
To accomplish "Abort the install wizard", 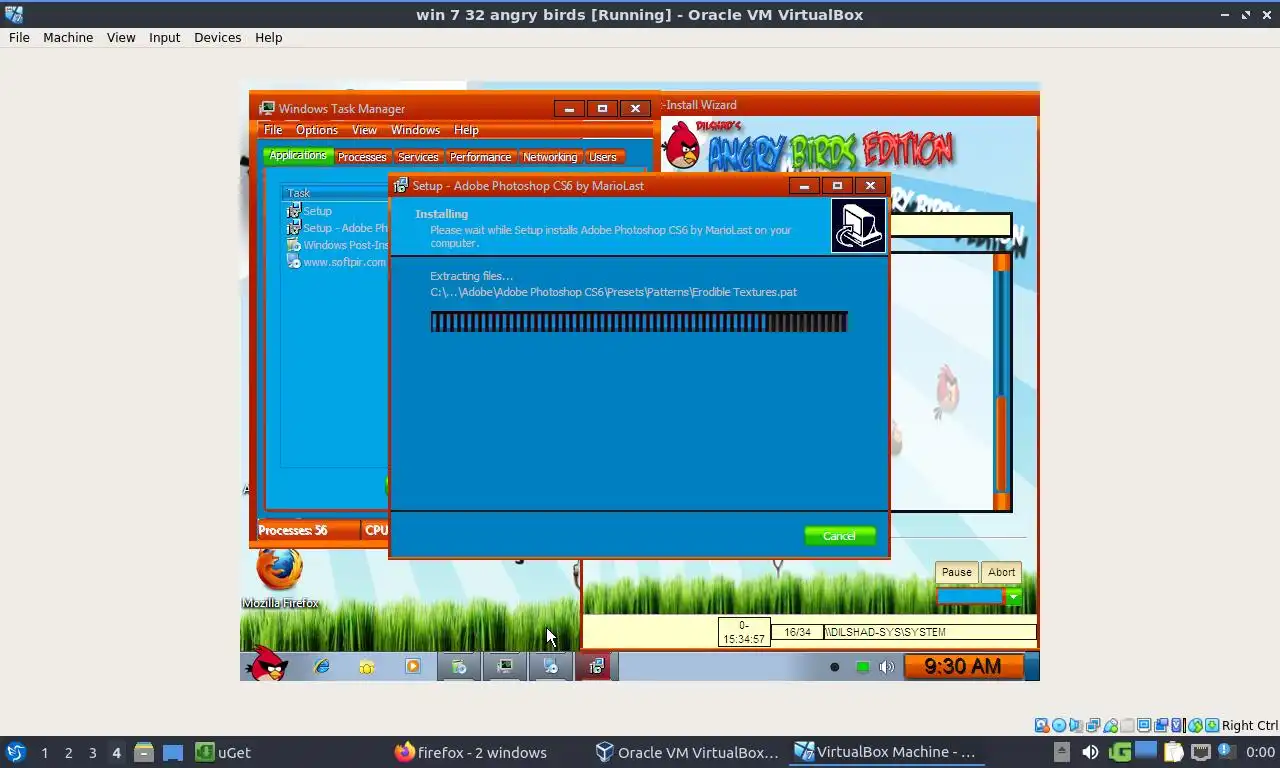I will click(x=1001, y=572).
